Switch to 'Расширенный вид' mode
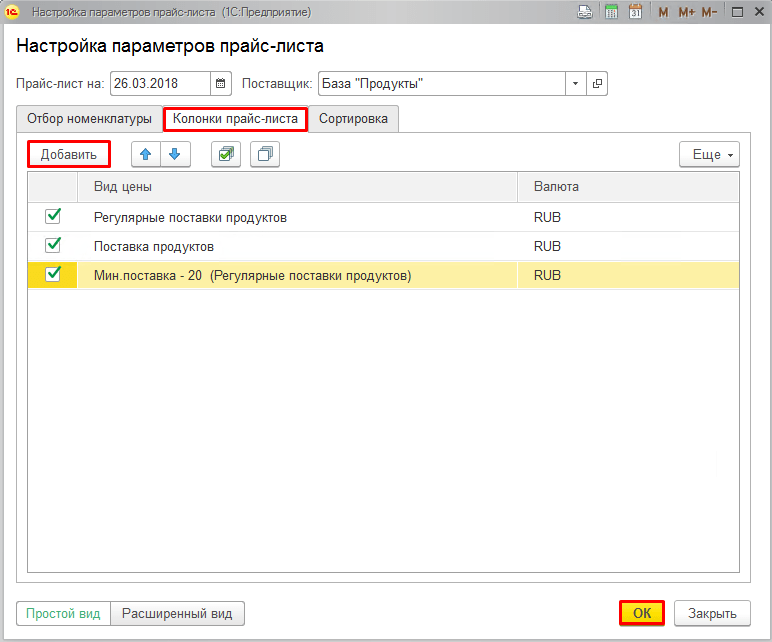 click(x=177, y=613)
